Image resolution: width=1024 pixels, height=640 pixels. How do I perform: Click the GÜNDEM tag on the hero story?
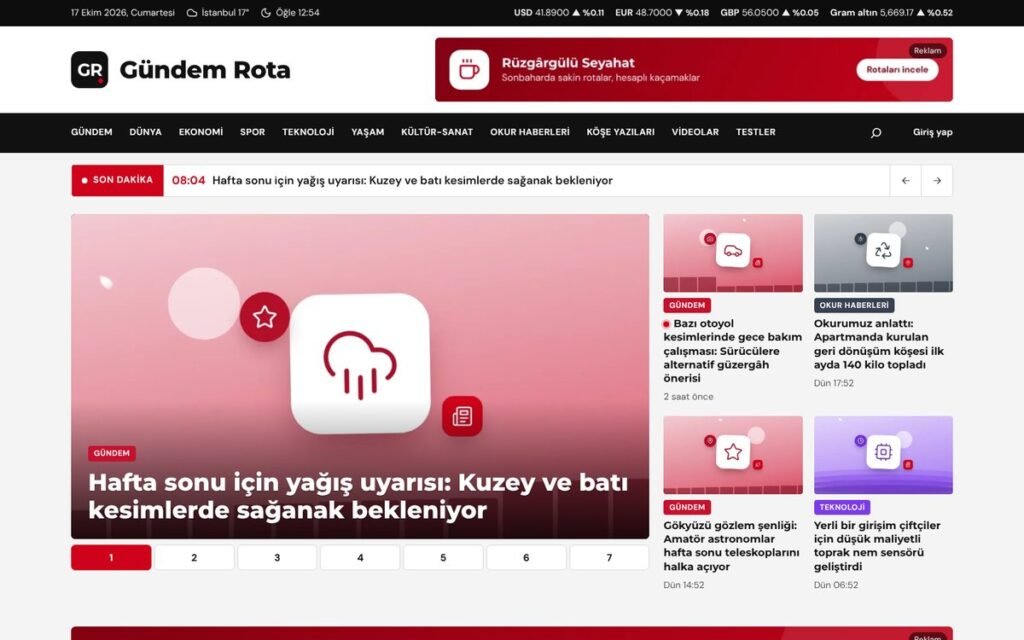coord(112,453)
